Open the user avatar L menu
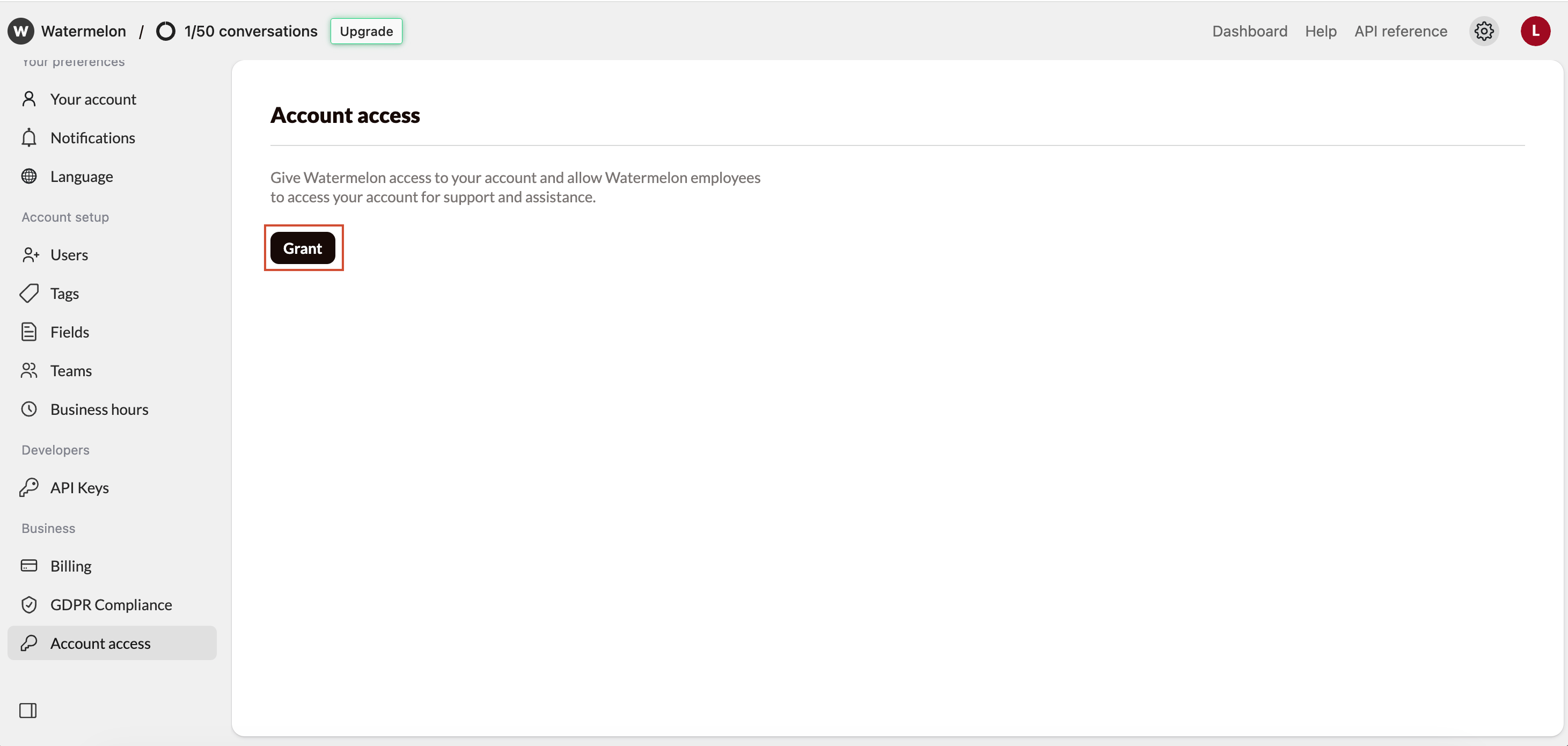 [x=1535, y=31]
